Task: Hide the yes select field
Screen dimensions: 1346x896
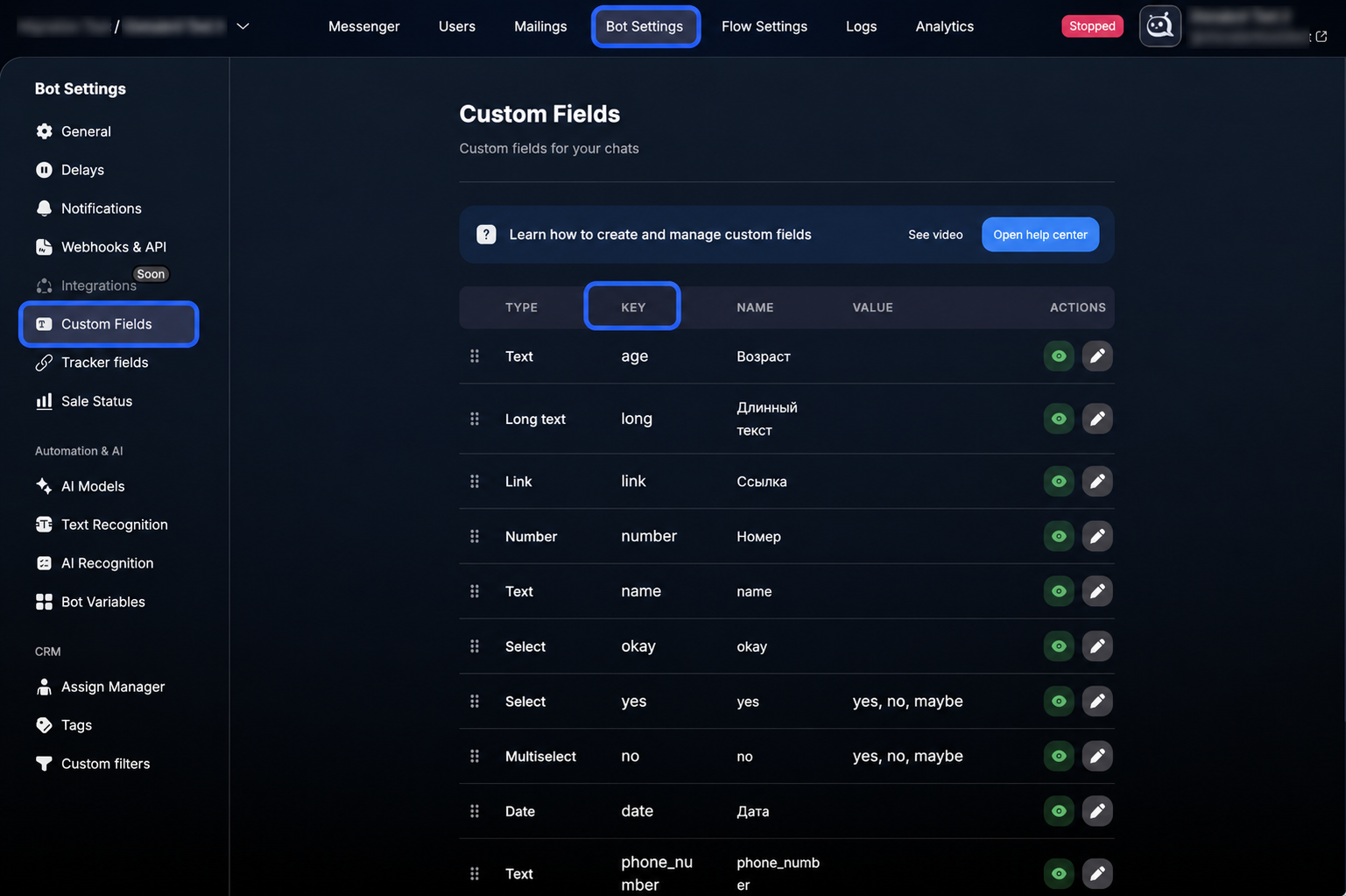Action: 1059,702
